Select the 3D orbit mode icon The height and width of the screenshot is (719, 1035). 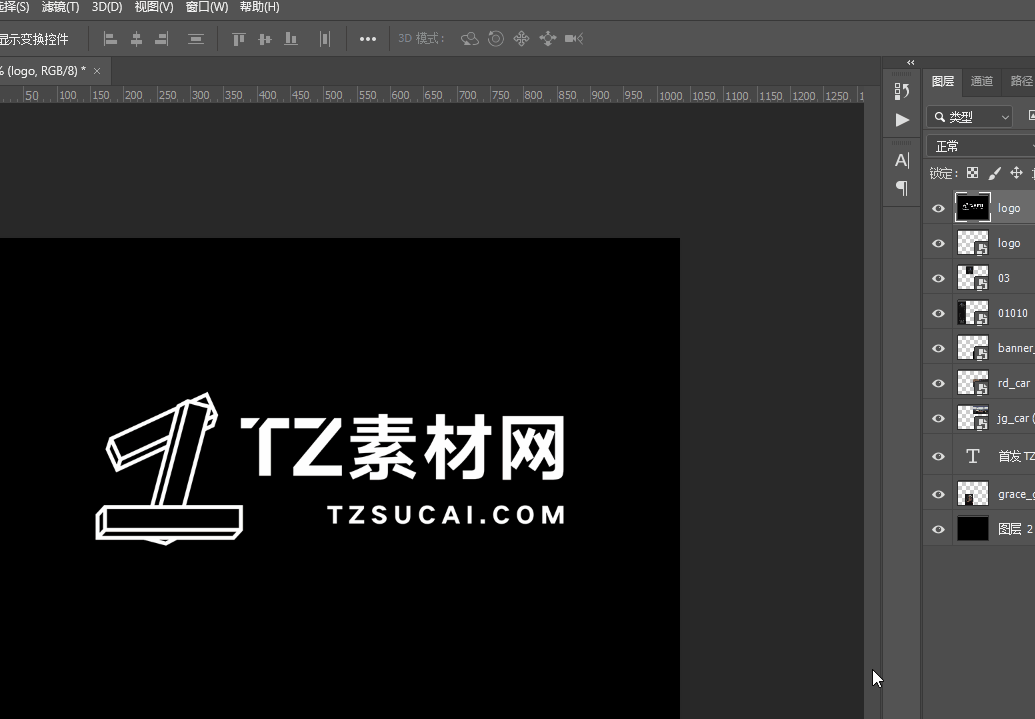pos(469,39)
